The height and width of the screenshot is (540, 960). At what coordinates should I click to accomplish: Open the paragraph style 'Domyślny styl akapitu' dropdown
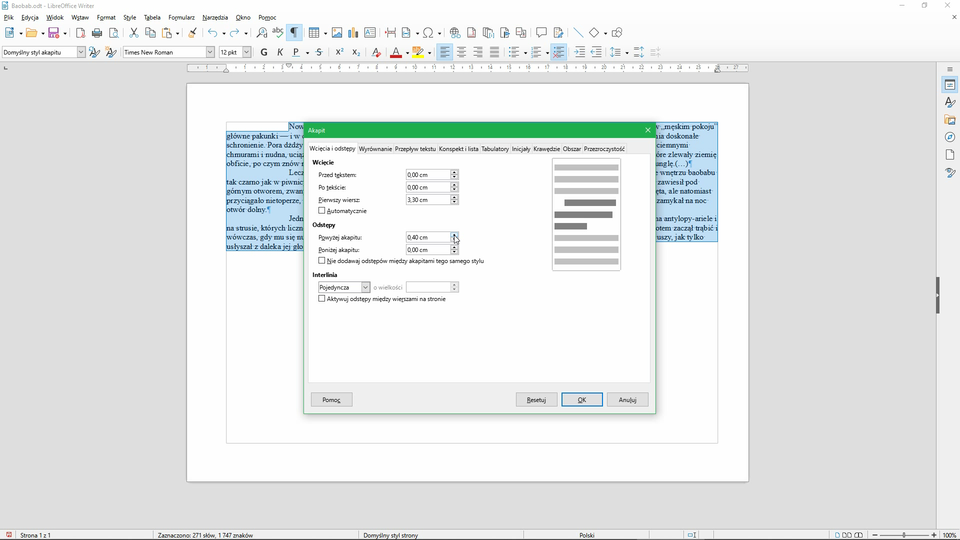click(81, 52)
